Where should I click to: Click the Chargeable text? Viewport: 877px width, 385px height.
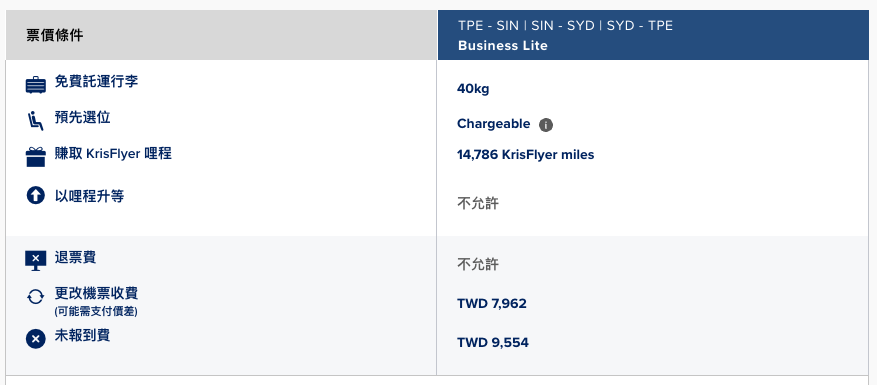click(x=493, y=124)
